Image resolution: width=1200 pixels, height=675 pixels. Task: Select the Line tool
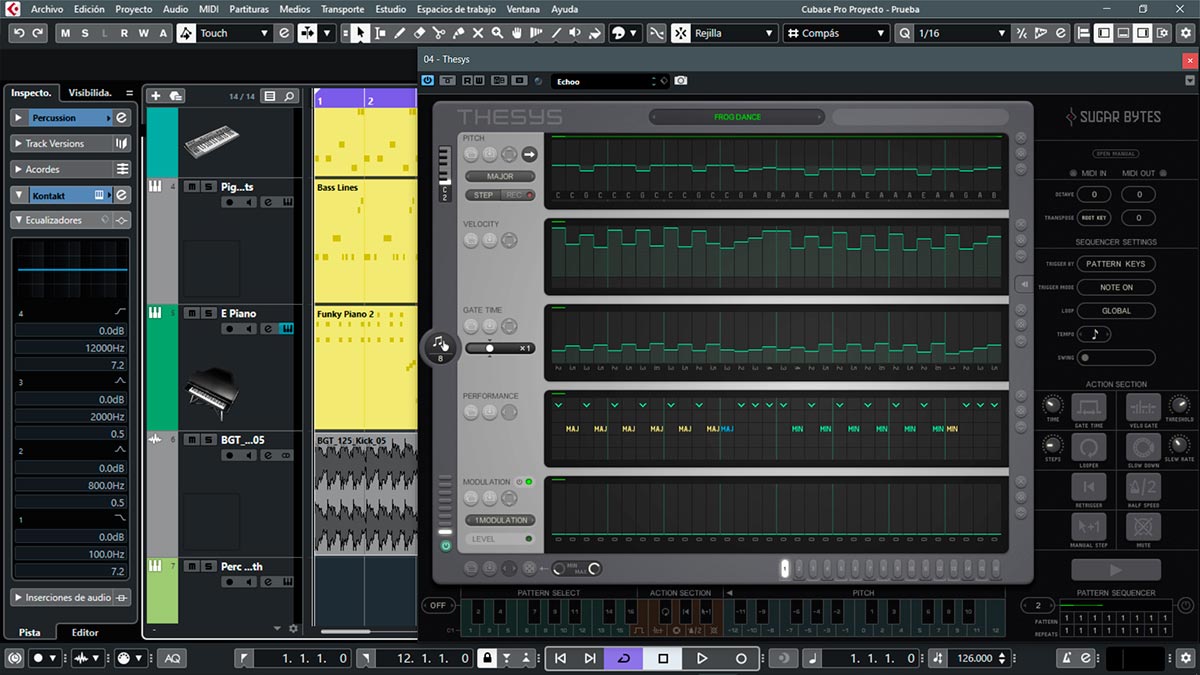[x=556, y=33]
